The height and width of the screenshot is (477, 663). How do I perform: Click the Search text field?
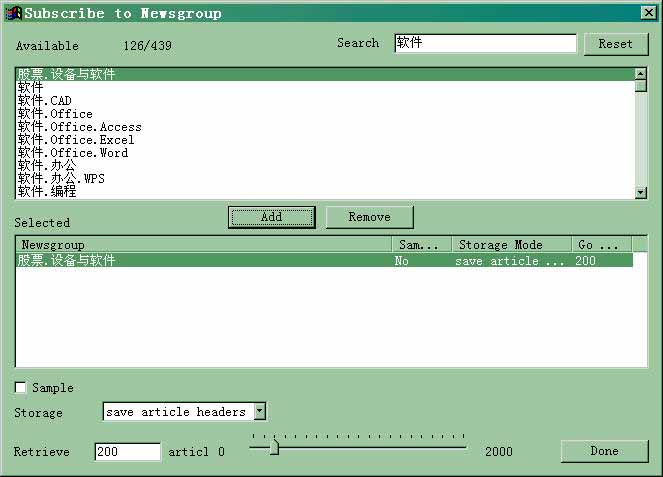coord(485,44)
